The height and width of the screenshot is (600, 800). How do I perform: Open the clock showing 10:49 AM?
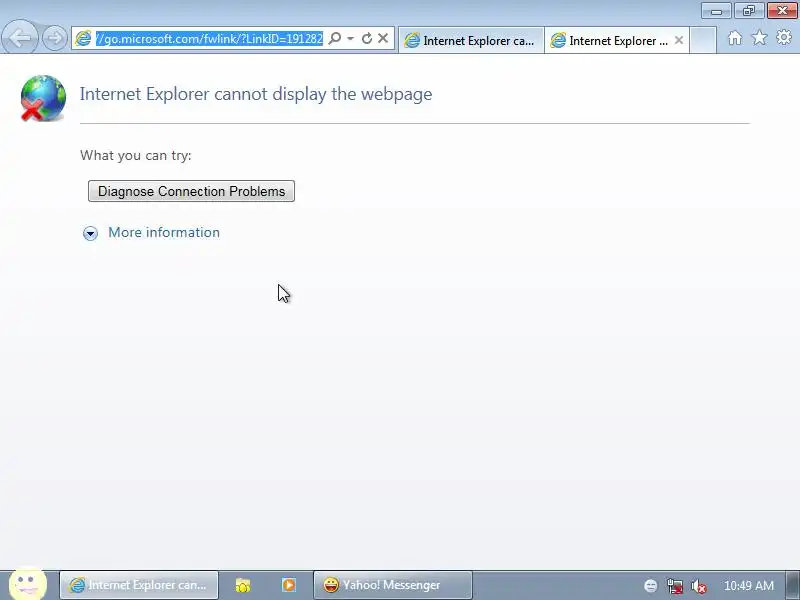(x=748, y=586)
